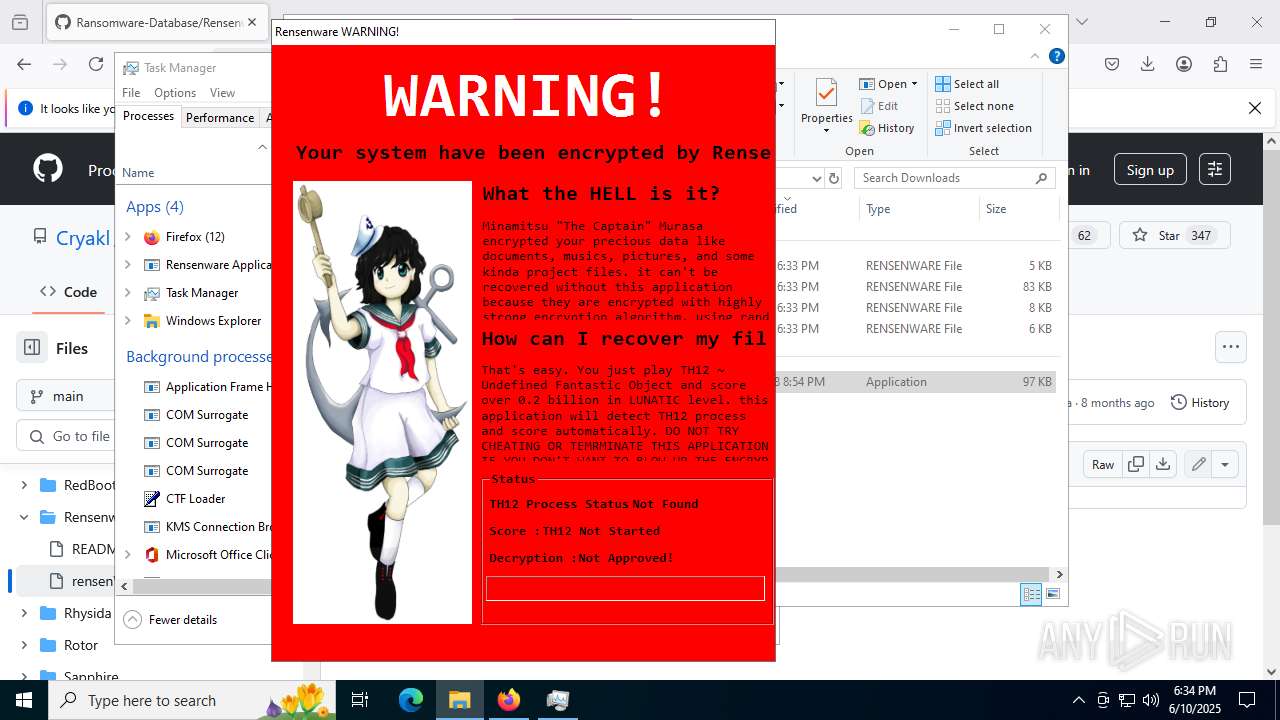Click Properties icon in Explorer ribbon
The height and width of the screenshot is (720, 1280).
pyautogui.click(x=826, y=105)
